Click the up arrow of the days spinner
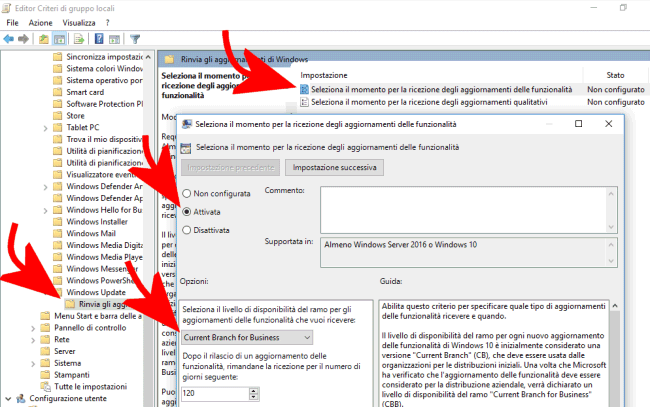 click(x=254, y=390)
